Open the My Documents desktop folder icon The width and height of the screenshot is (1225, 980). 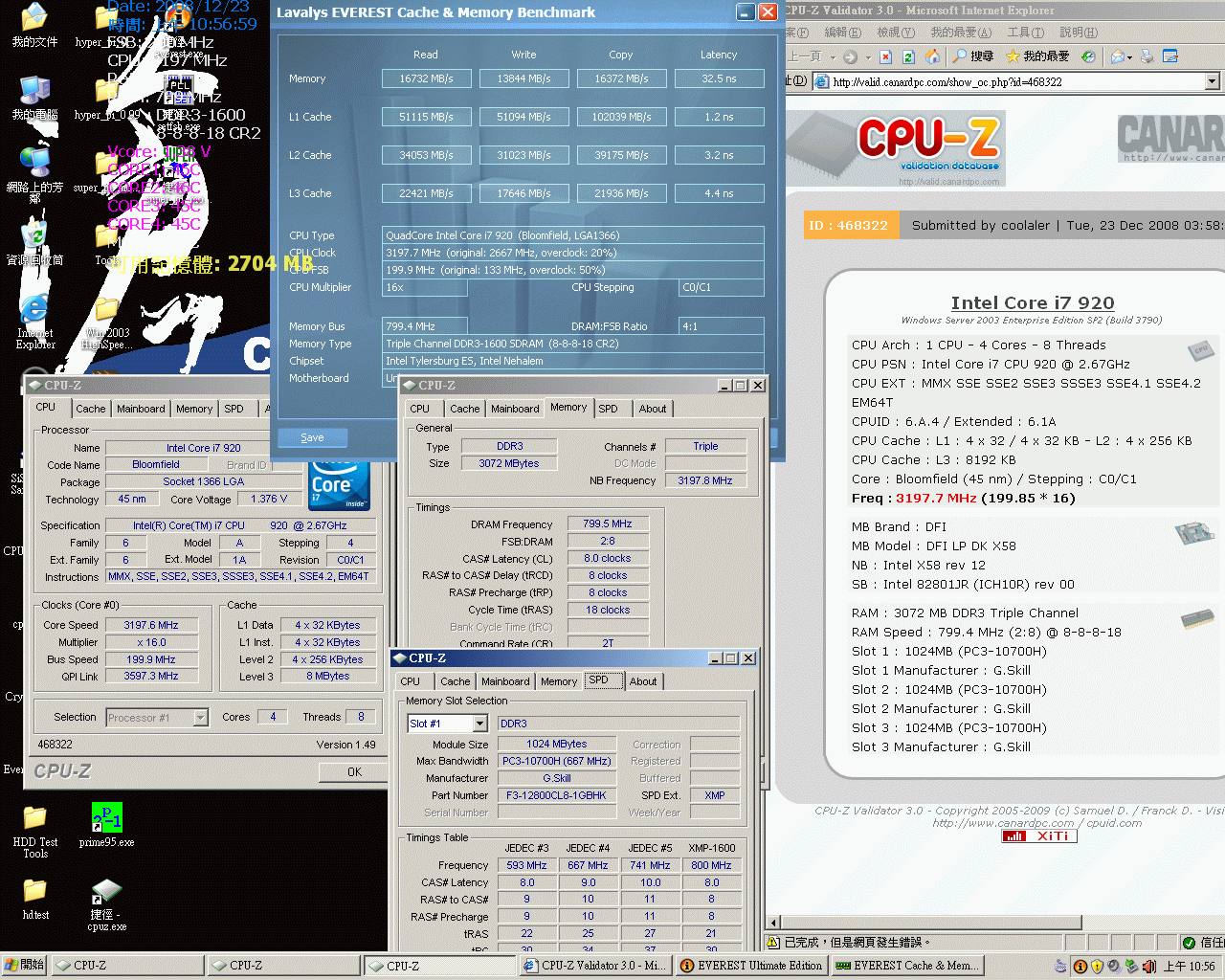[x=34, y=26]
